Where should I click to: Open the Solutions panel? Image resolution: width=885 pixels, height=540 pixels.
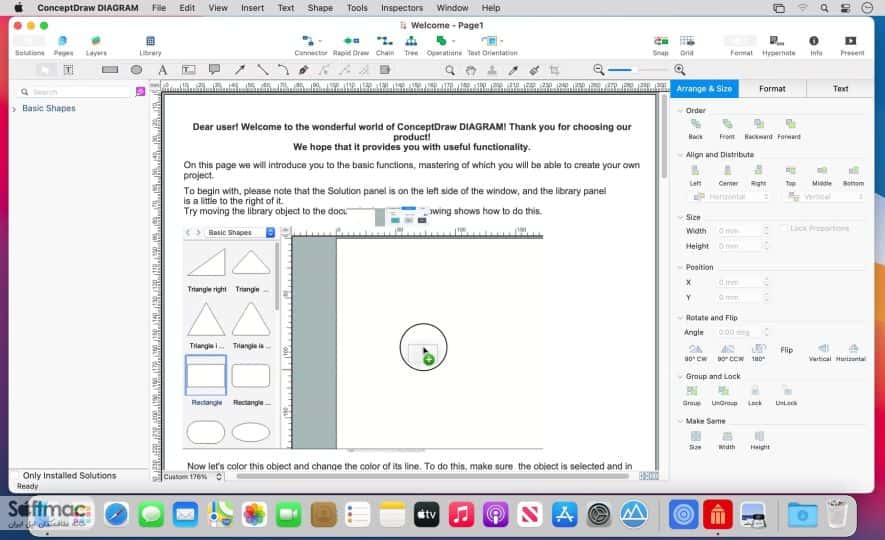point(29,45)
